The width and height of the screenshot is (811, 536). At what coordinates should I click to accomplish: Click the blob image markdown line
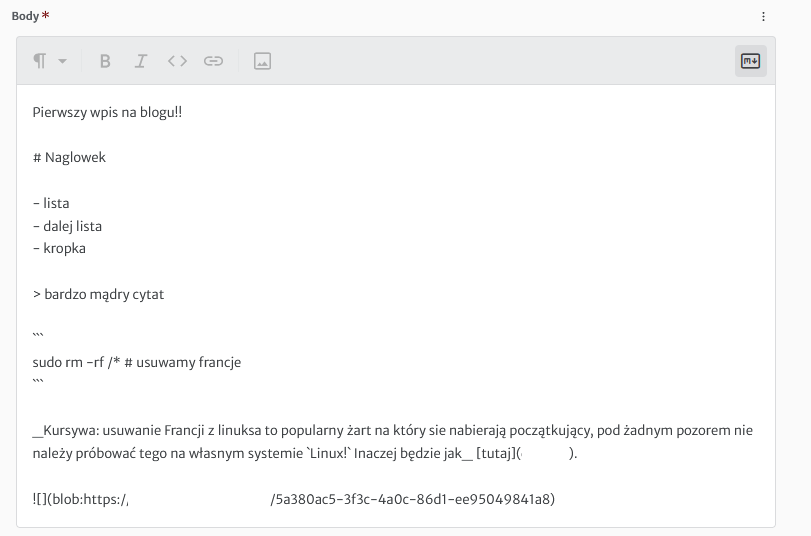pyautogui.click(x=294, y=499)
